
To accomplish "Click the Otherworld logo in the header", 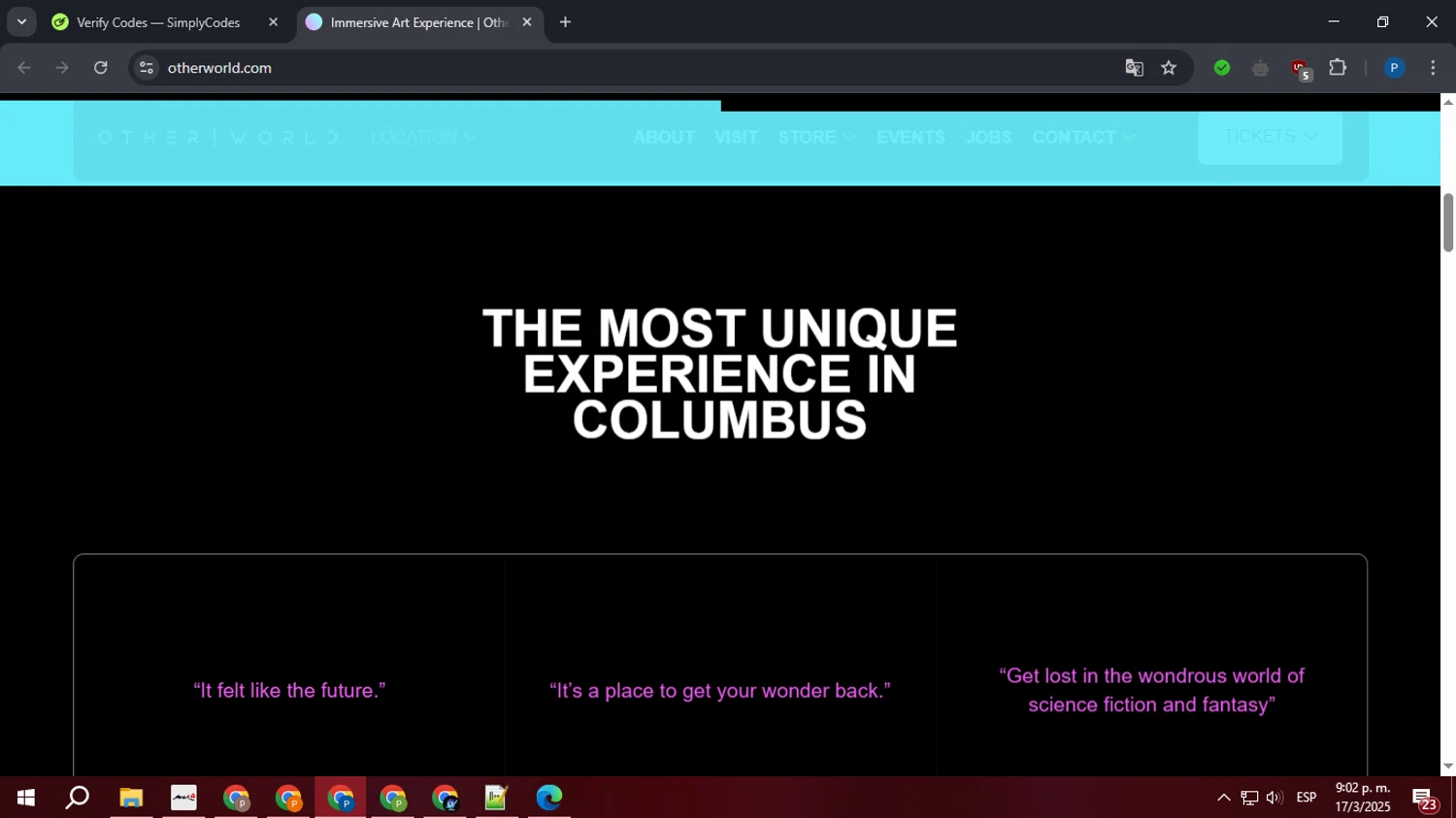I will [x=218, y=138].
